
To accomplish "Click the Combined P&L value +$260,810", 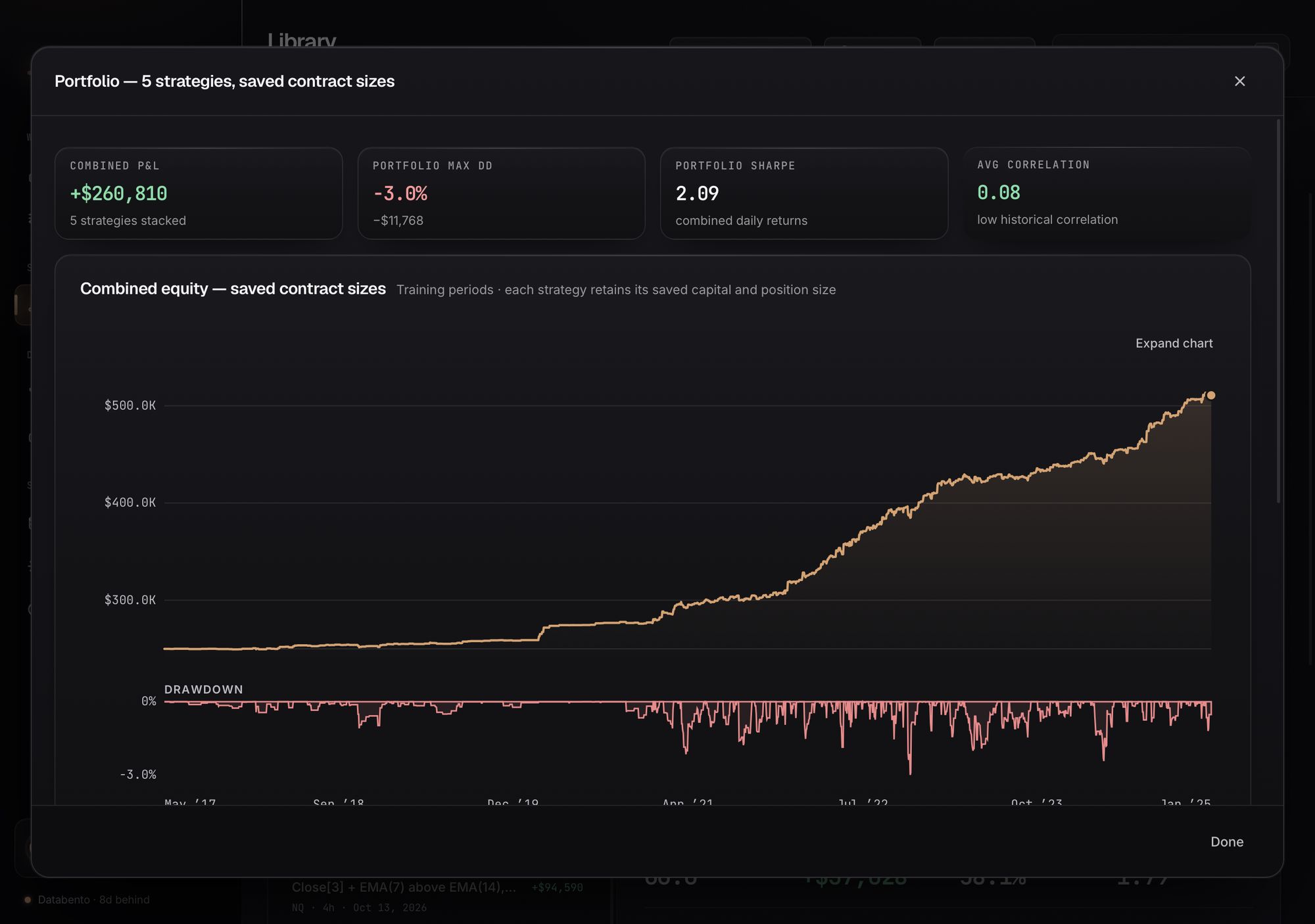I will (x=119, y=193).
